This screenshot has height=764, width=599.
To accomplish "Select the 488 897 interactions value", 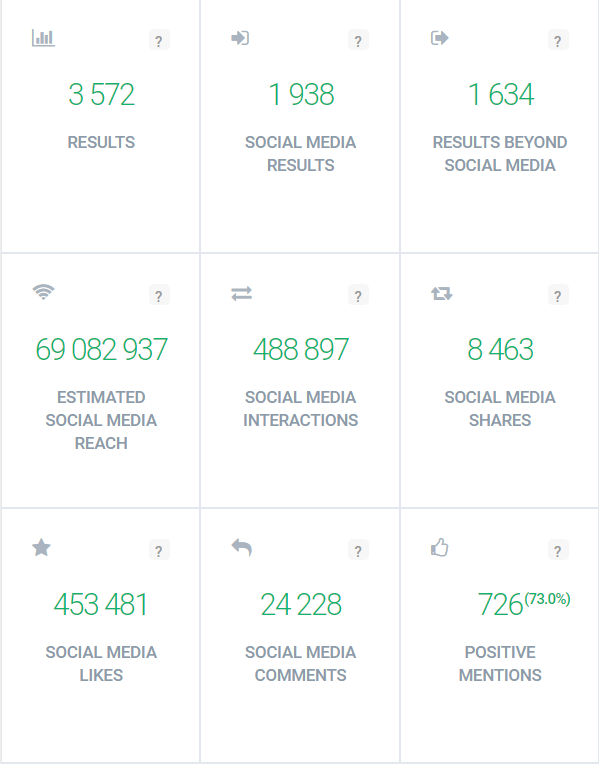I will point(301,349).
